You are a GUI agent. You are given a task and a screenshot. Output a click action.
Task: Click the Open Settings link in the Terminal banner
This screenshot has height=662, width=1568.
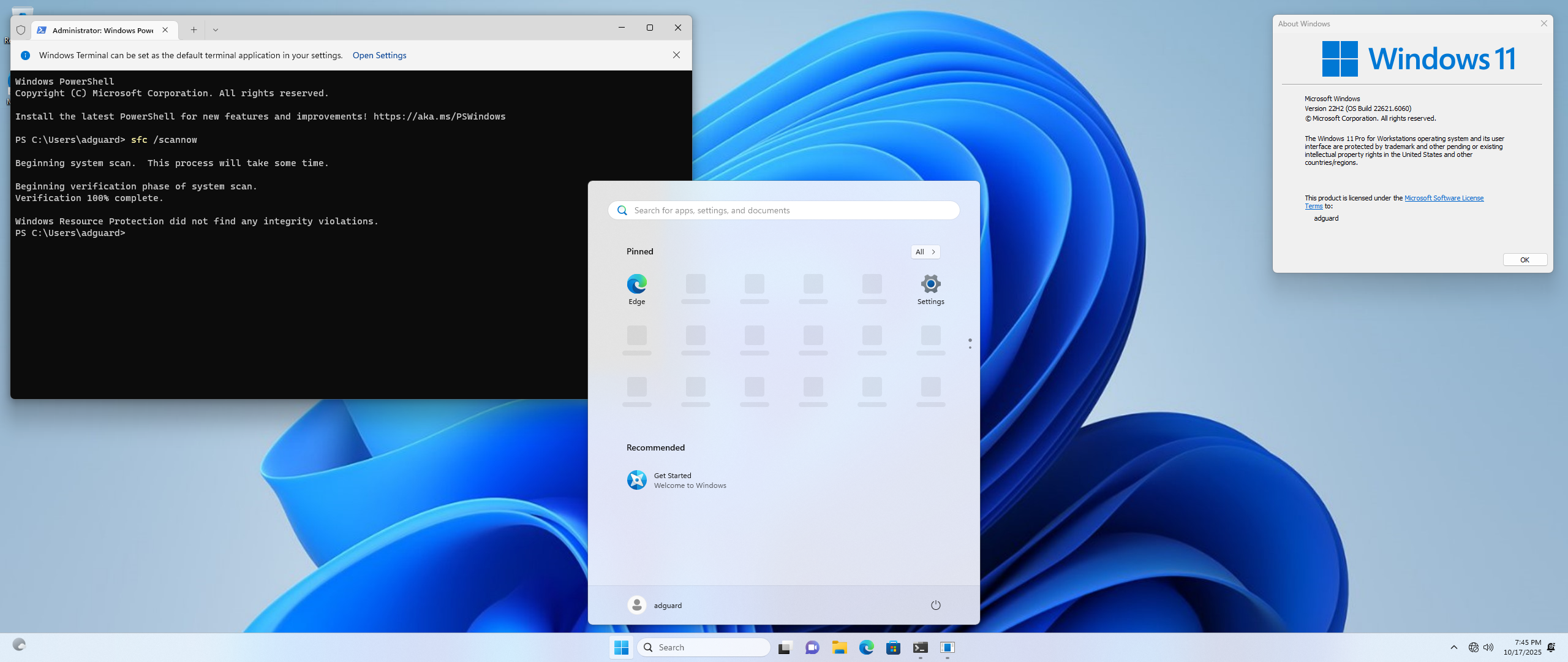click(379, 55)
